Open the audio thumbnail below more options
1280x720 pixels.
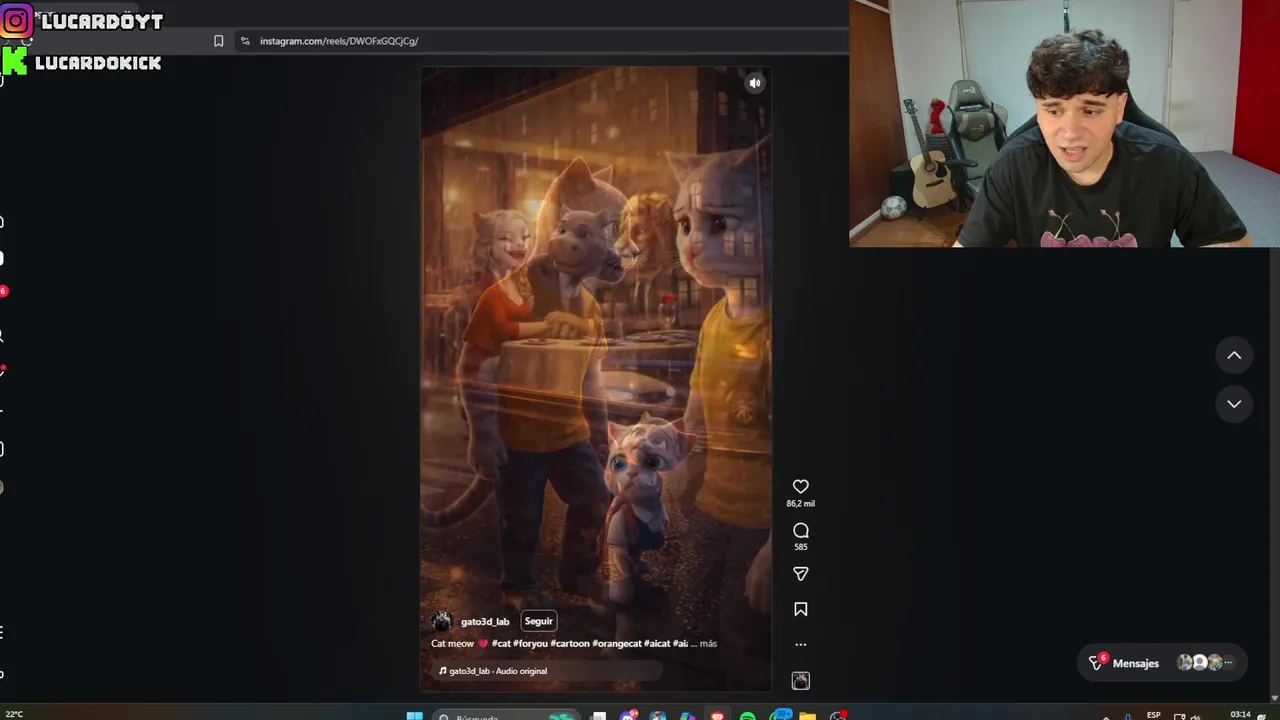pyautogui.click(x=800, y=681)
